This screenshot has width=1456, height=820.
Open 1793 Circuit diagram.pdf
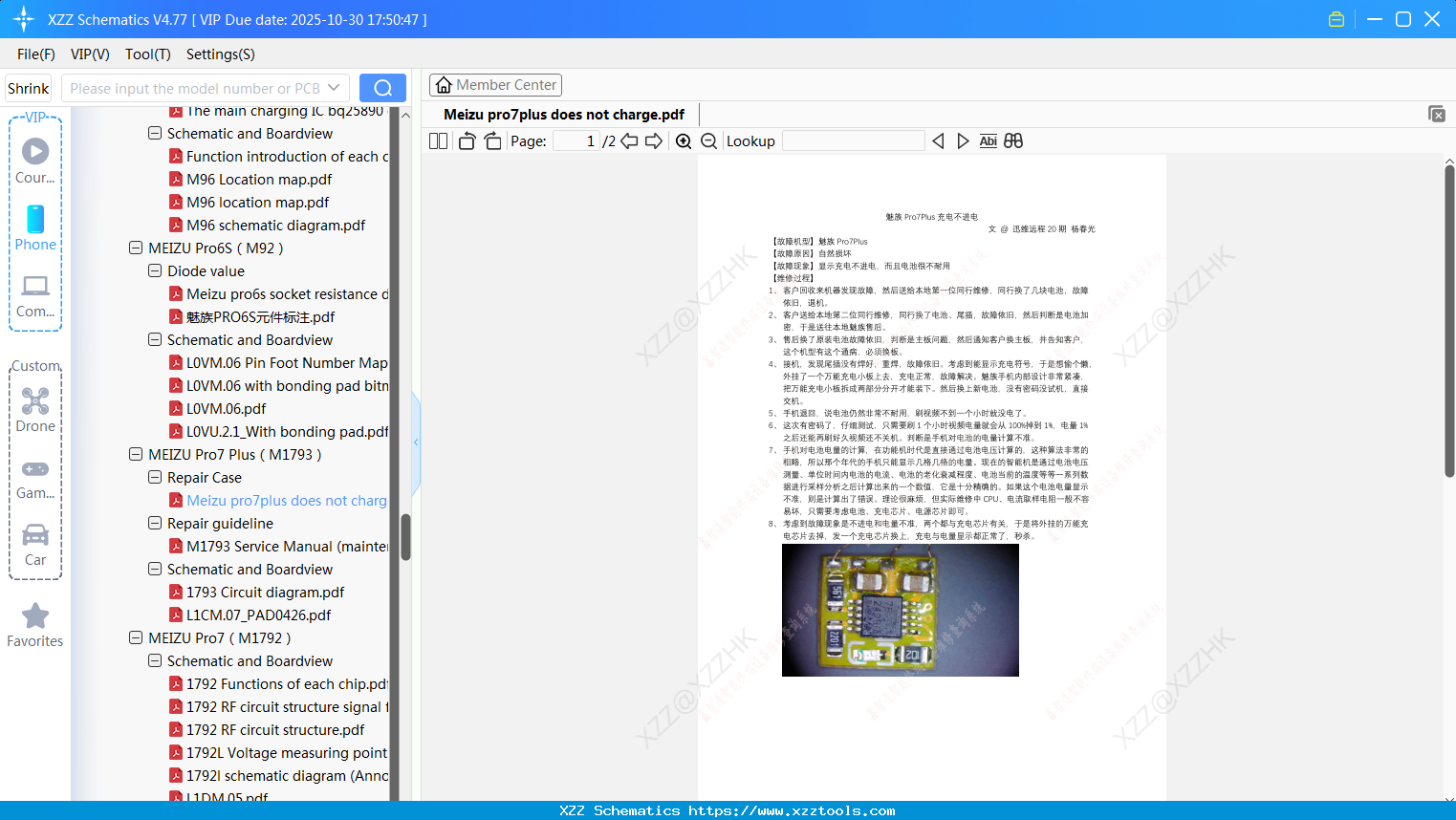[x=265, y=593]
